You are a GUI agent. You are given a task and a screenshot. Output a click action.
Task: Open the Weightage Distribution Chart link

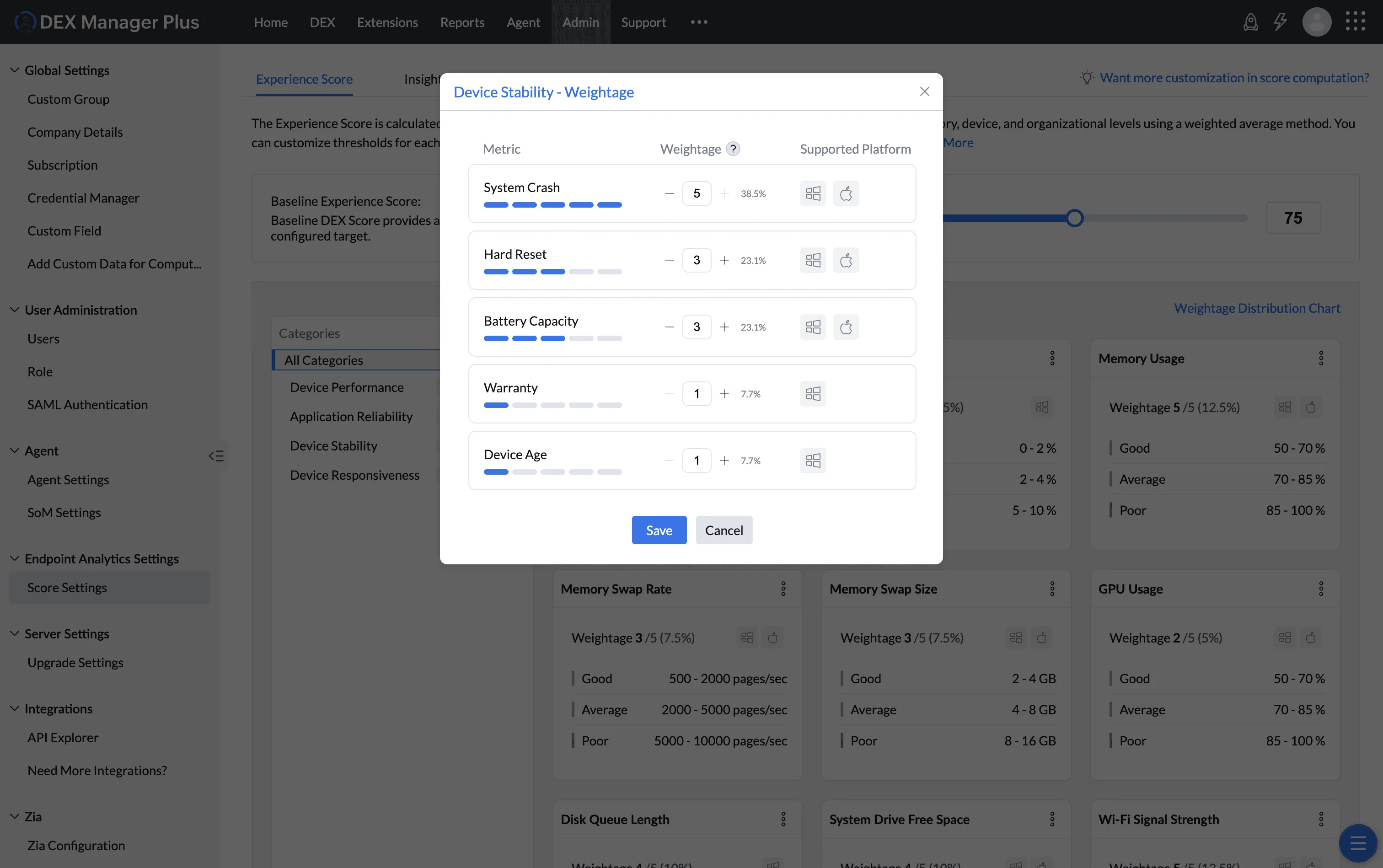coord(1257,308)
